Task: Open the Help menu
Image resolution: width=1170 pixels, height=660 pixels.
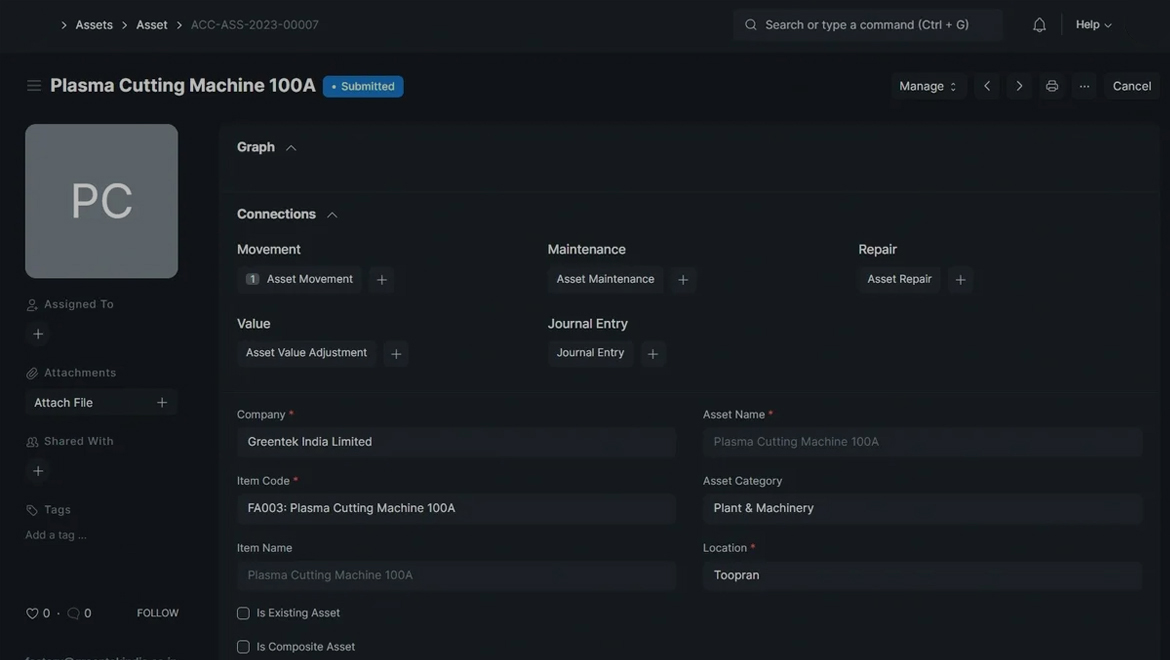Action: 1093,25
